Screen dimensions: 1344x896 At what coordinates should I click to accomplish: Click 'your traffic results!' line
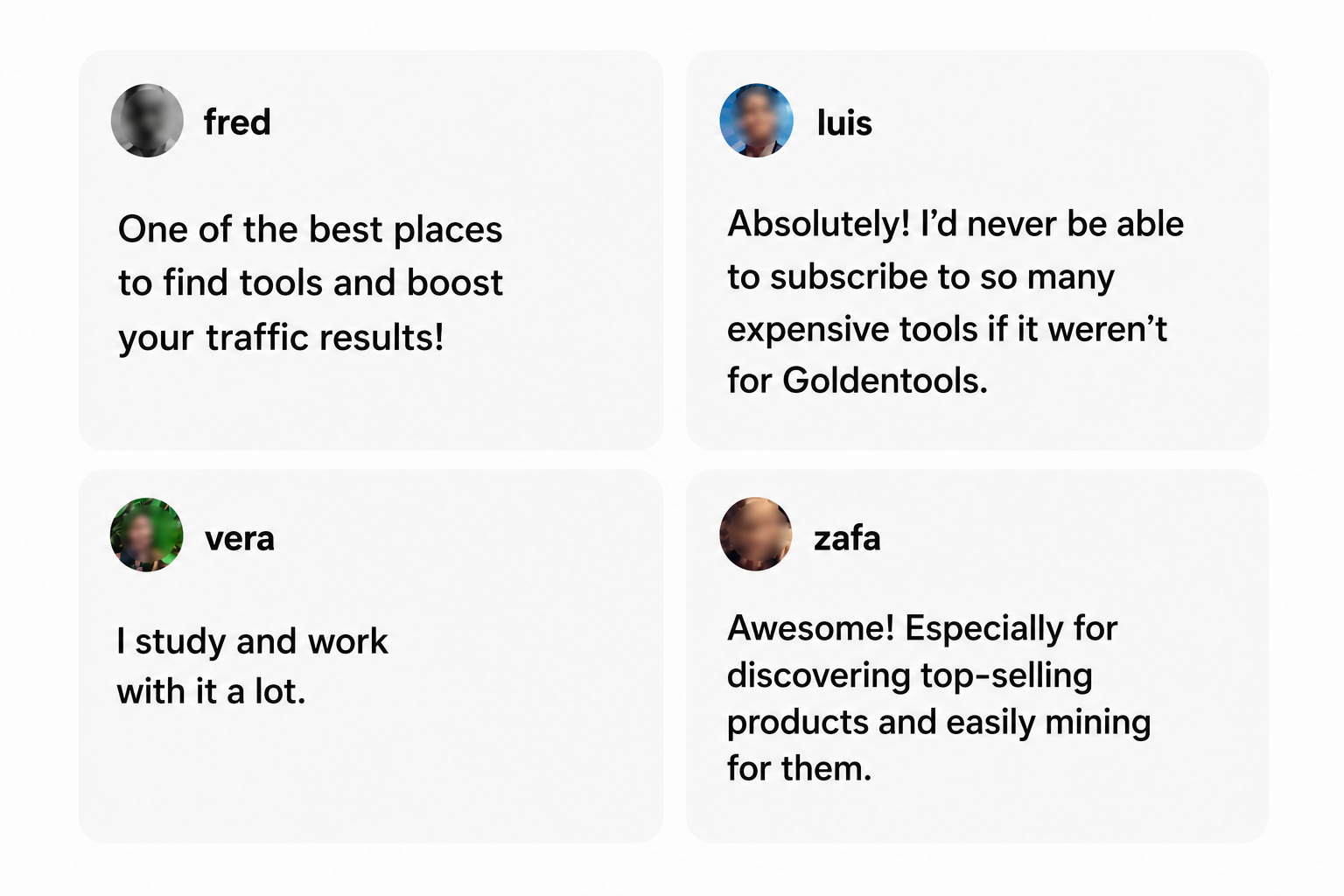coord(281,338)
